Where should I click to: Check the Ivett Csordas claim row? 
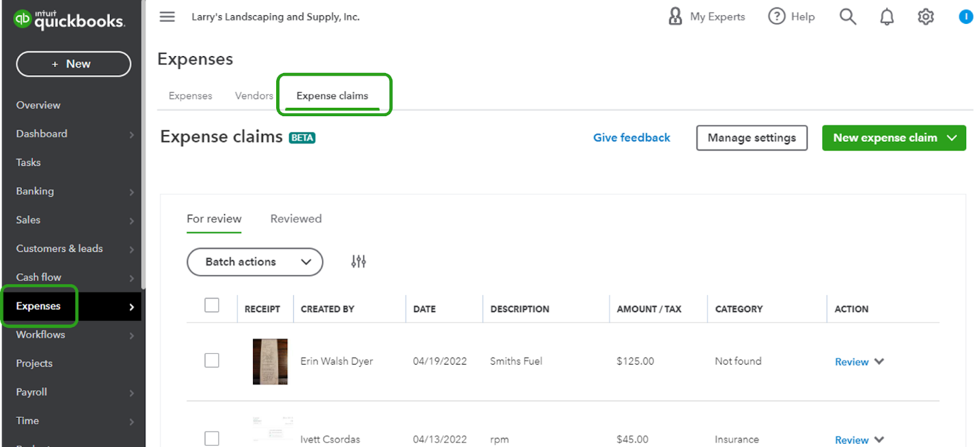[x=212, y=438]
